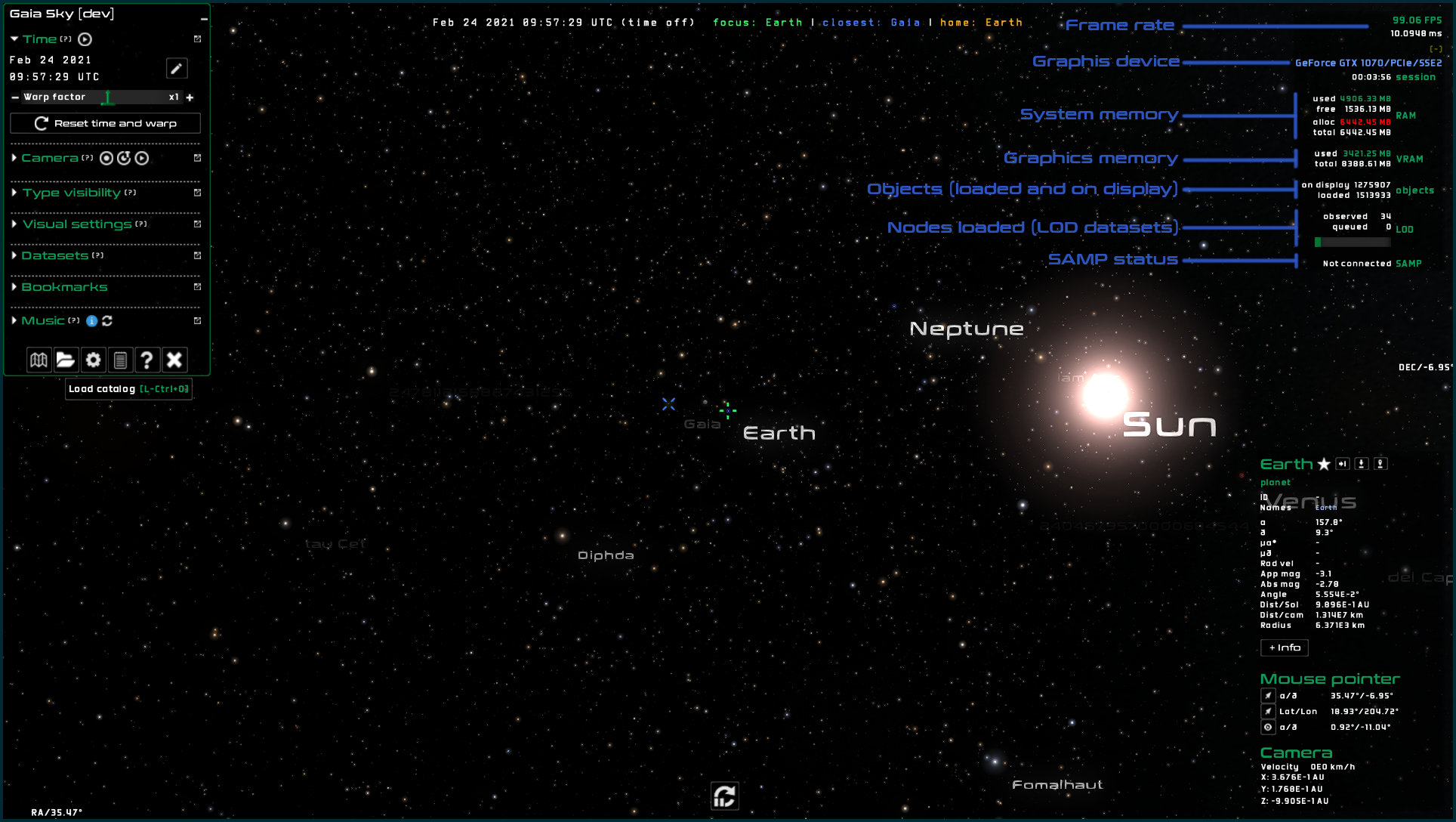This screenshot has height=822, width=1456.
Task: Open Load catalog folder icon
Action: [66, 360]
